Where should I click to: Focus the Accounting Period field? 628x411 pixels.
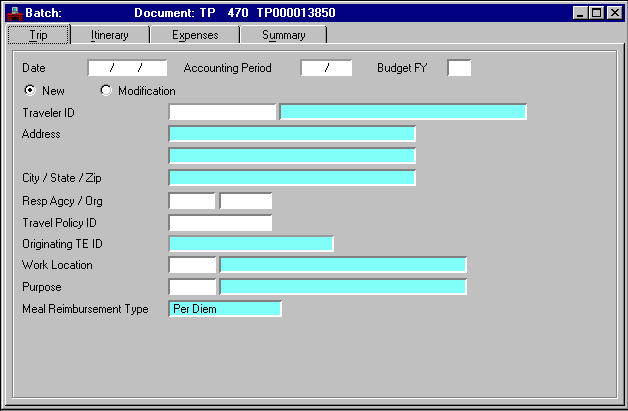tap(326, 68)
